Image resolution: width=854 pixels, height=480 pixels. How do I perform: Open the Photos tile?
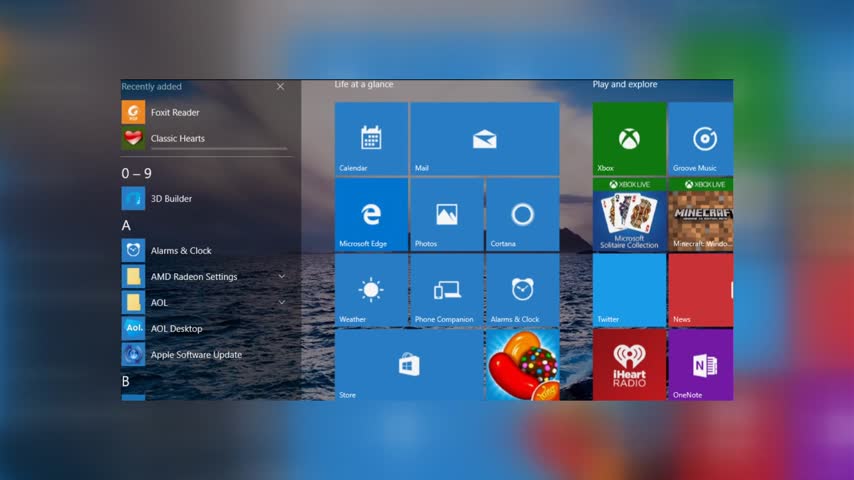click(446, 214)
